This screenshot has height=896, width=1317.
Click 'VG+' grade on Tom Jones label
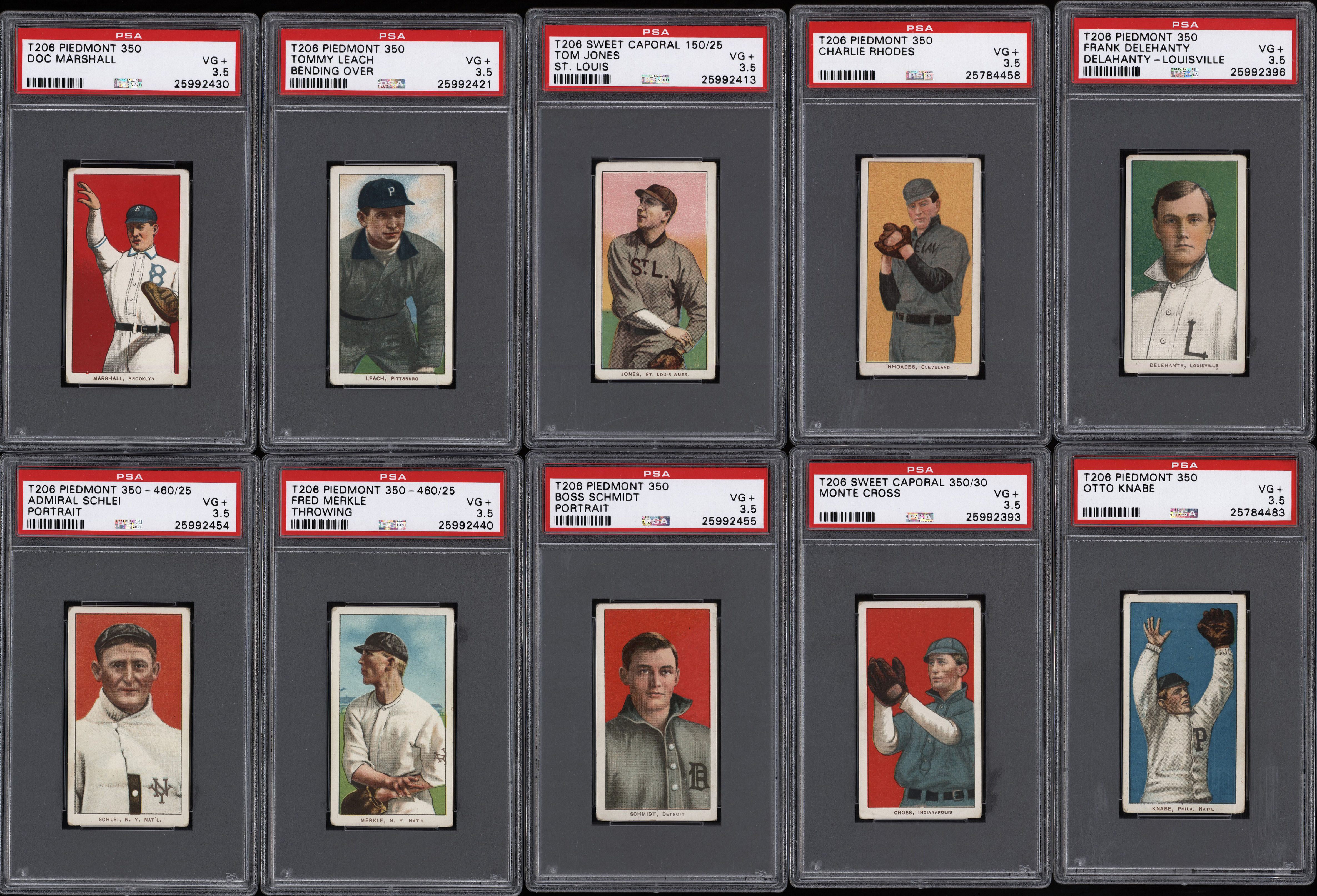pyautogui.click(x=742, y=56)
